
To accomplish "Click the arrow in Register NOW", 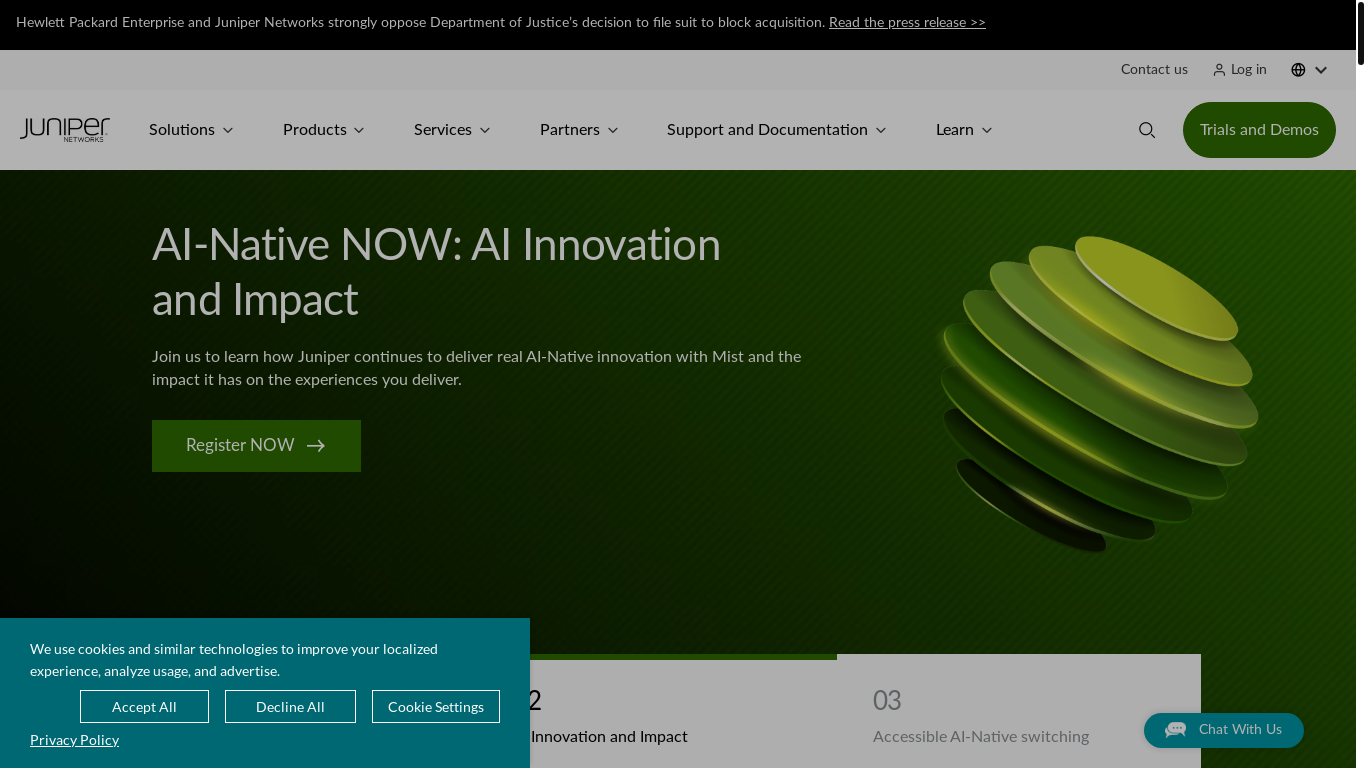I will [x=316, y=446].
